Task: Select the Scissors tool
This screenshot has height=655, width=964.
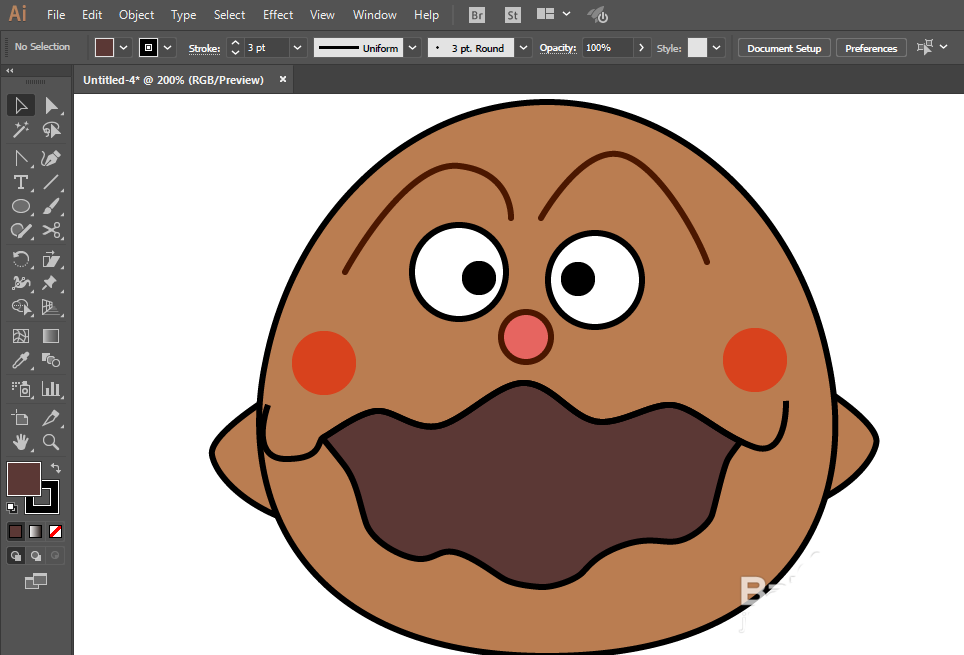Action: tap(51, 232)
